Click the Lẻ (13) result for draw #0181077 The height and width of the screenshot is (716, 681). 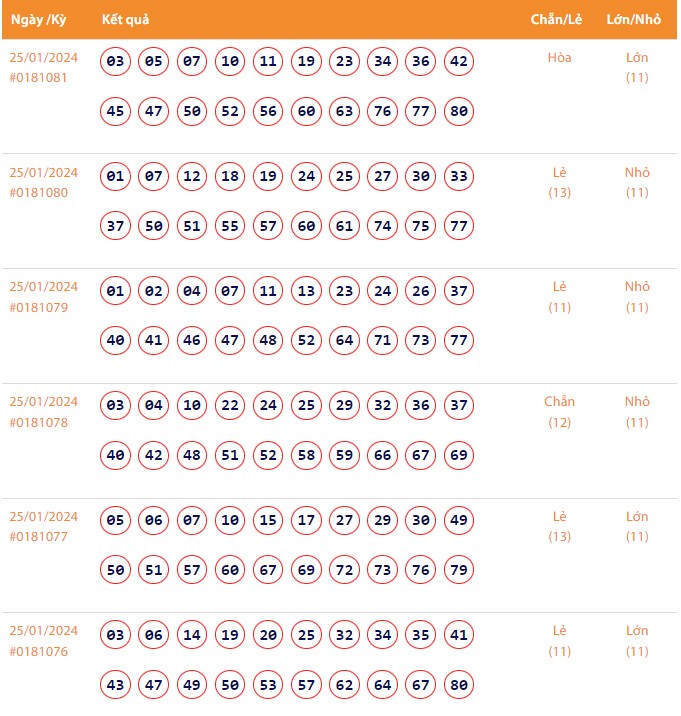tap(560, 526)
